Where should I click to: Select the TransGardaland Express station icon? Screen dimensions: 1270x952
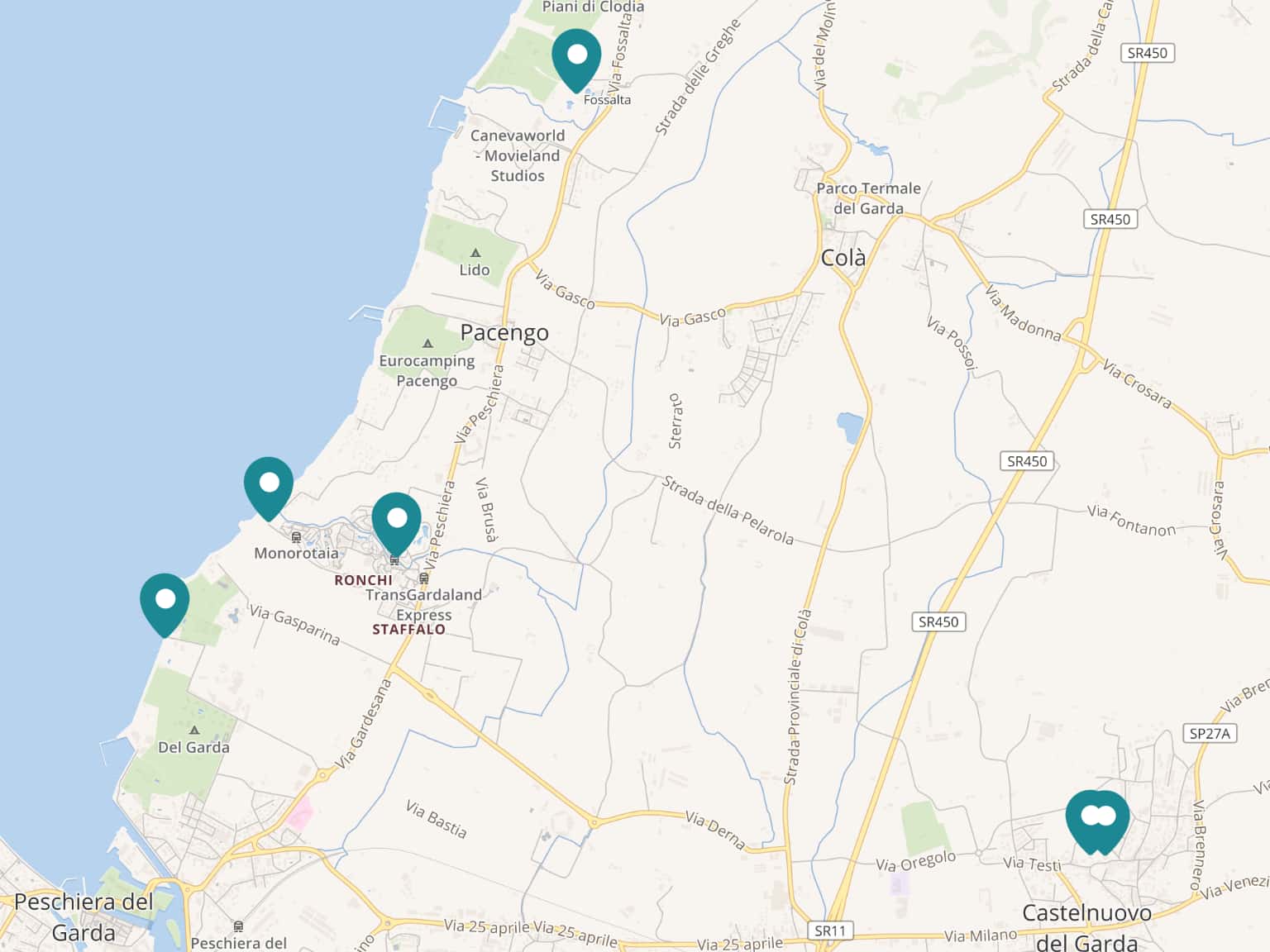pos(424,578)
